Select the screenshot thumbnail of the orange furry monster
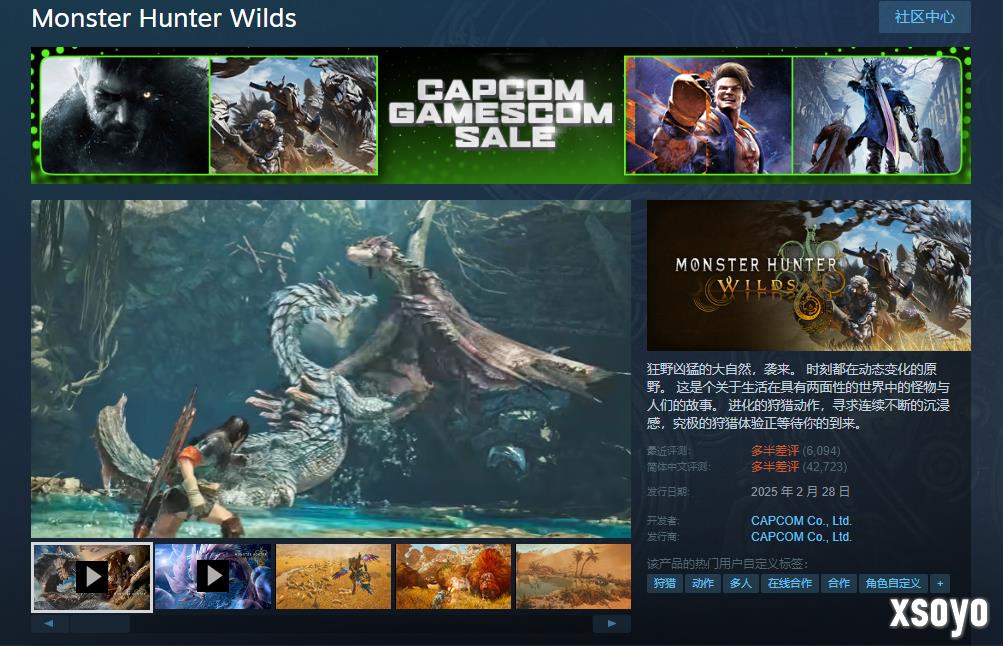The image size is (1003, 646). pos(454,576)
